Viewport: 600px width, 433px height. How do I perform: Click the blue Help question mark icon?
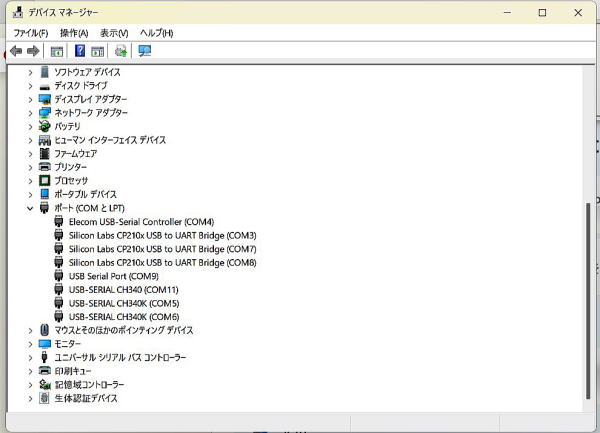click(80, 51)
